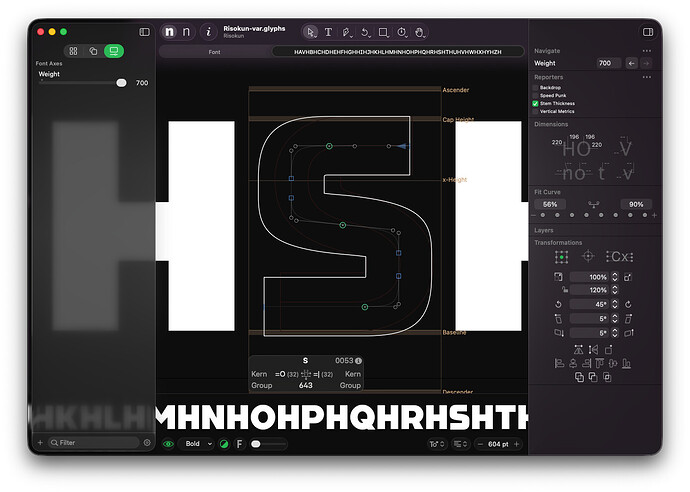Enable the Backdrop reporter checkbox

(x=536, y=88)
